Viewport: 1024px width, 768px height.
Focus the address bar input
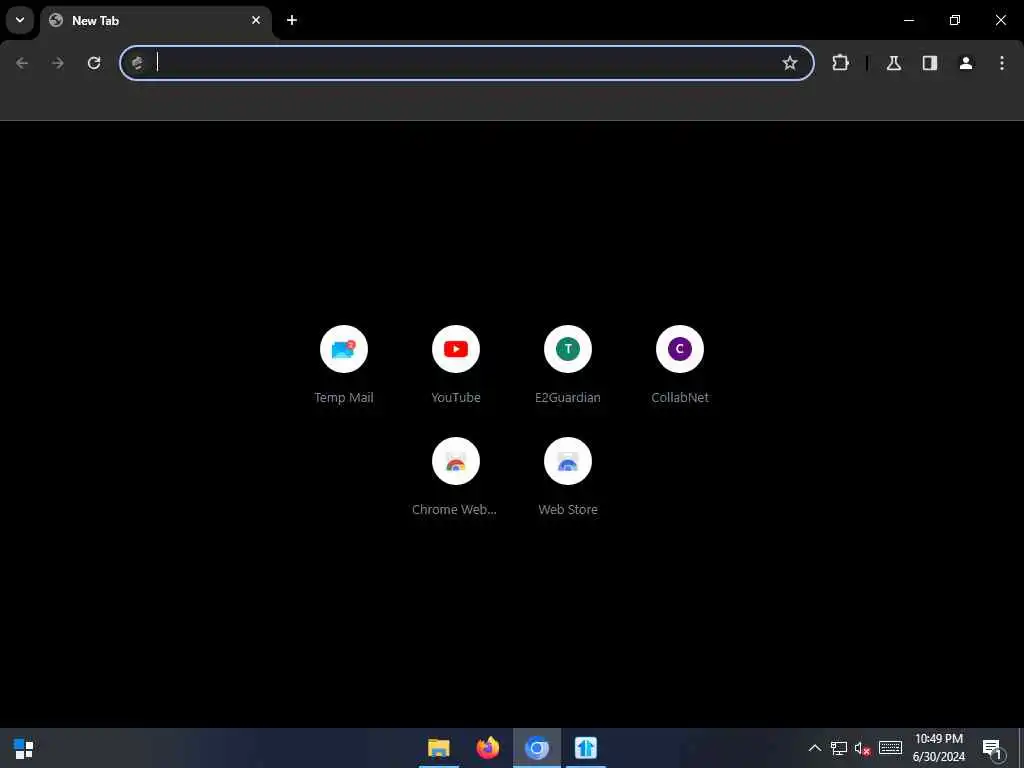point(466,63)
